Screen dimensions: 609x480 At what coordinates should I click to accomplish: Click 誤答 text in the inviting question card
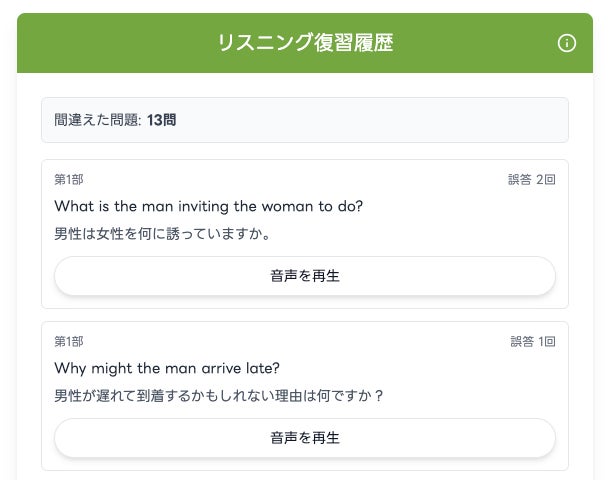(x=520, y=180)
